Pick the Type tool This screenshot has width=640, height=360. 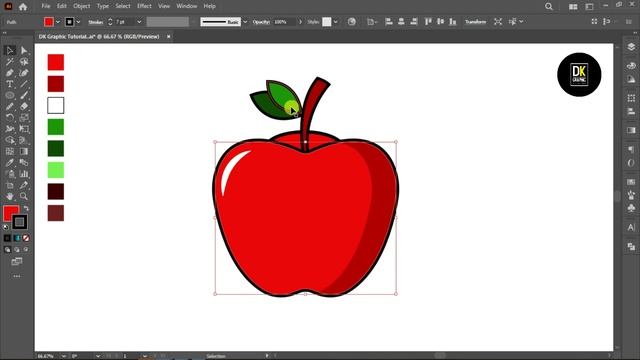(x=10, y=84)
